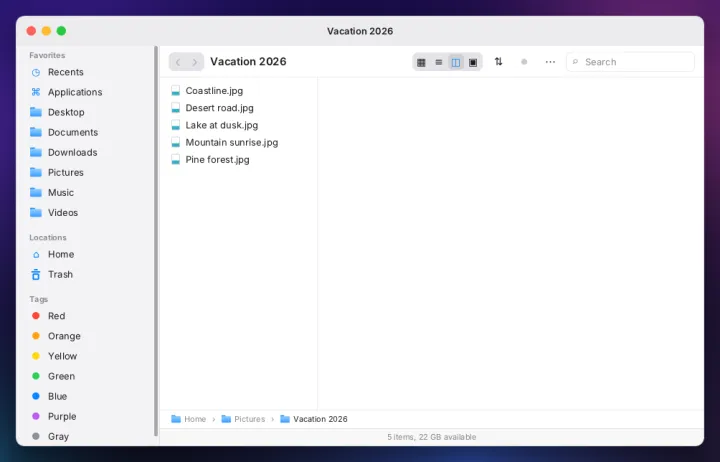This screenshot has width=720, height=462.
Task: Select file Lake at dusk.jpg
Action: [x=238, y=125]
